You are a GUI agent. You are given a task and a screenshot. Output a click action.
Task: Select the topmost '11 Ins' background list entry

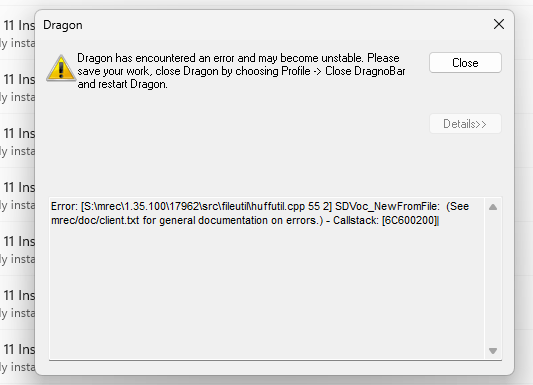click(x=18, y=34)
